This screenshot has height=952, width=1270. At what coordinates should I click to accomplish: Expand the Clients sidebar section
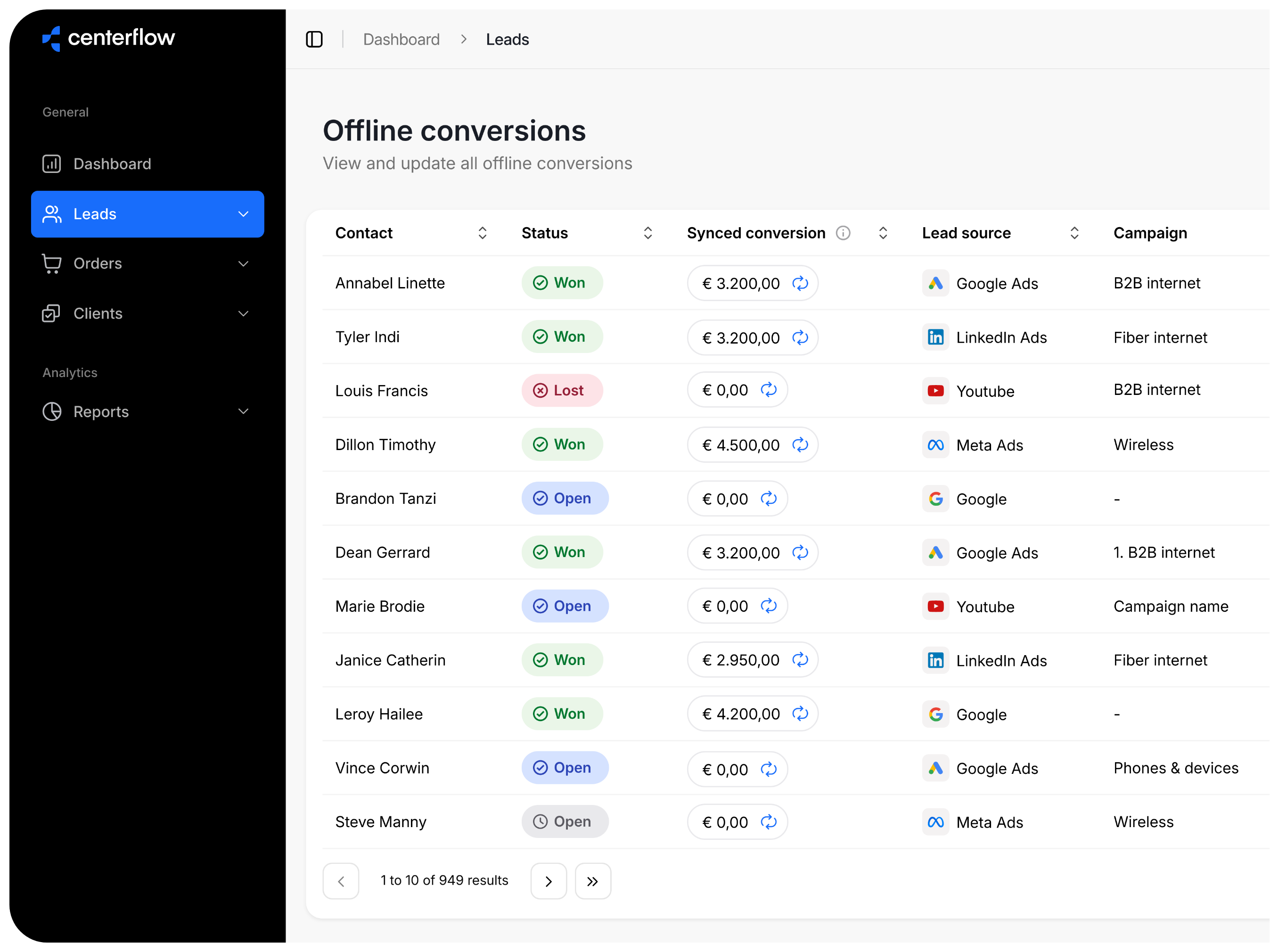click(x=244, y=313)
